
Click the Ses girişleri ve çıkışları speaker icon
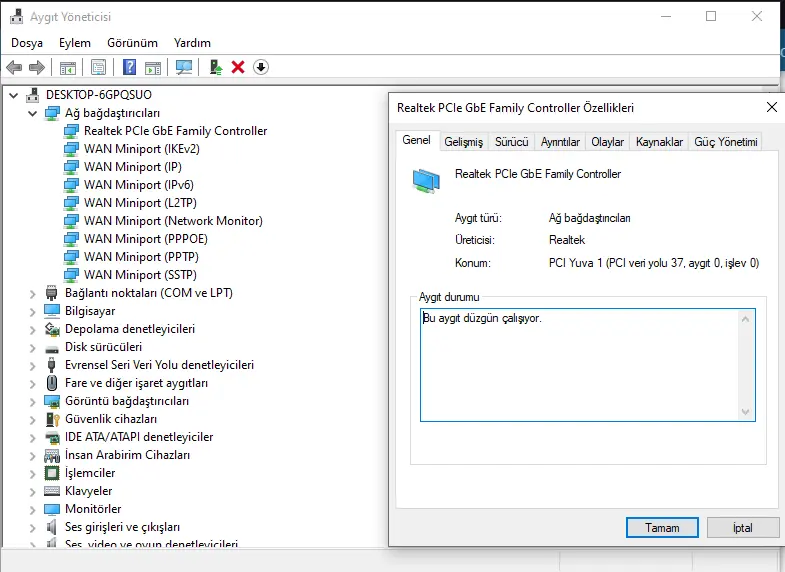[51, 527]
